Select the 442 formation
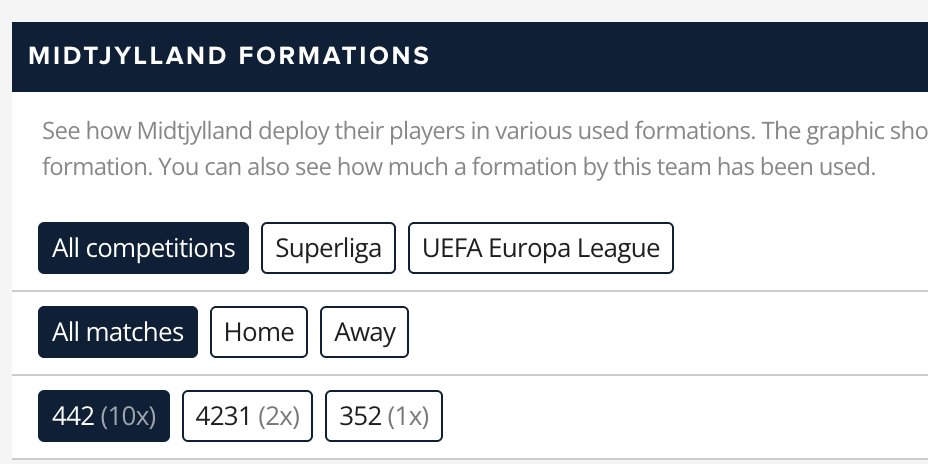The width and height of the screenshot is (928, 464). click(104, 416)
